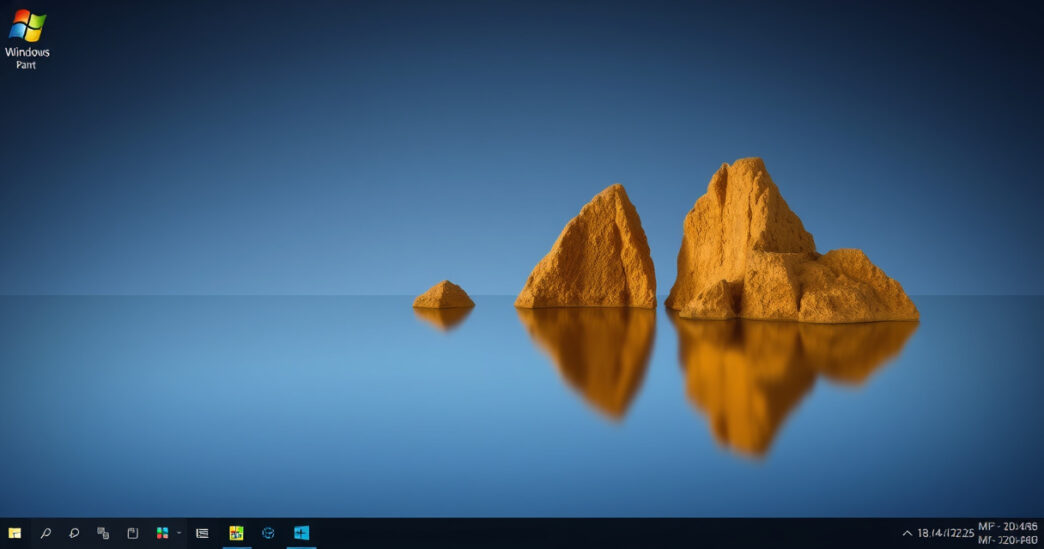Click an empty area of the taskbar
This screenshot has width=1044, height=549.
pyautogui.click(x=600, y=533)
